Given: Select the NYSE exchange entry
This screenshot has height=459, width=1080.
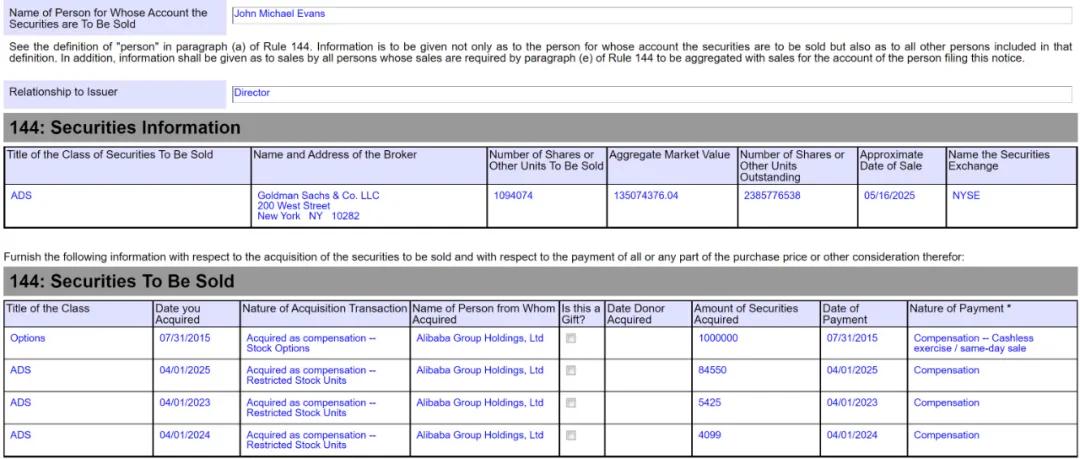Looking at the screenshot, I should pos(966,196).
